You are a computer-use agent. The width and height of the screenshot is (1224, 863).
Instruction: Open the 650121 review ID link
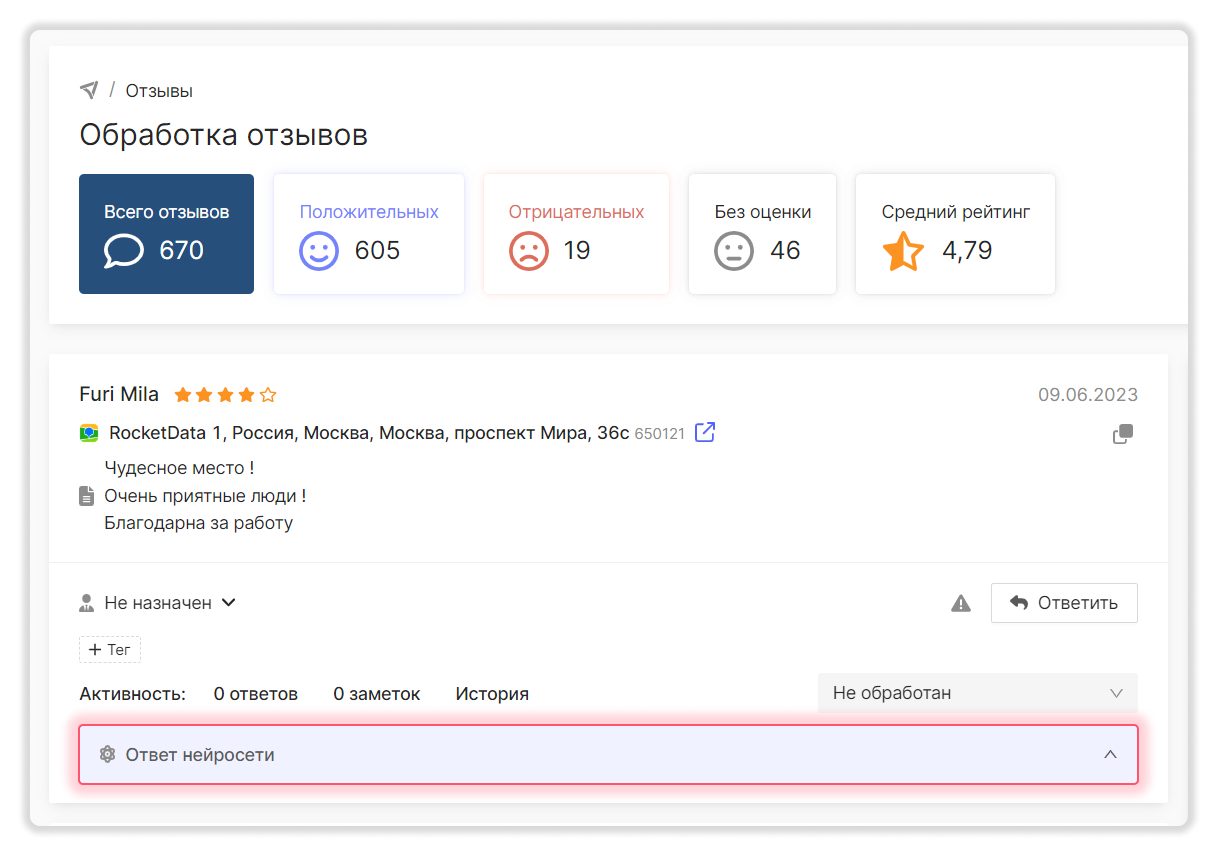[657, 433]
